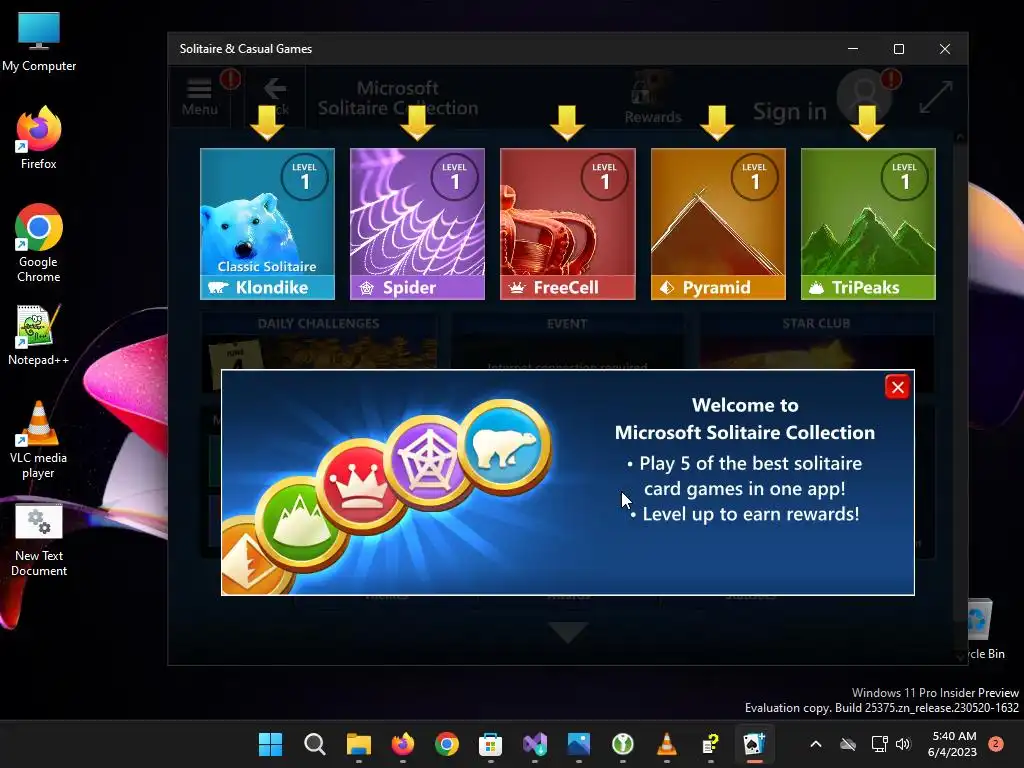Expand the down arrow below the welcome banner
Image resolution: width=1024 pixels, height=768 pixels.
coord(568,632)
